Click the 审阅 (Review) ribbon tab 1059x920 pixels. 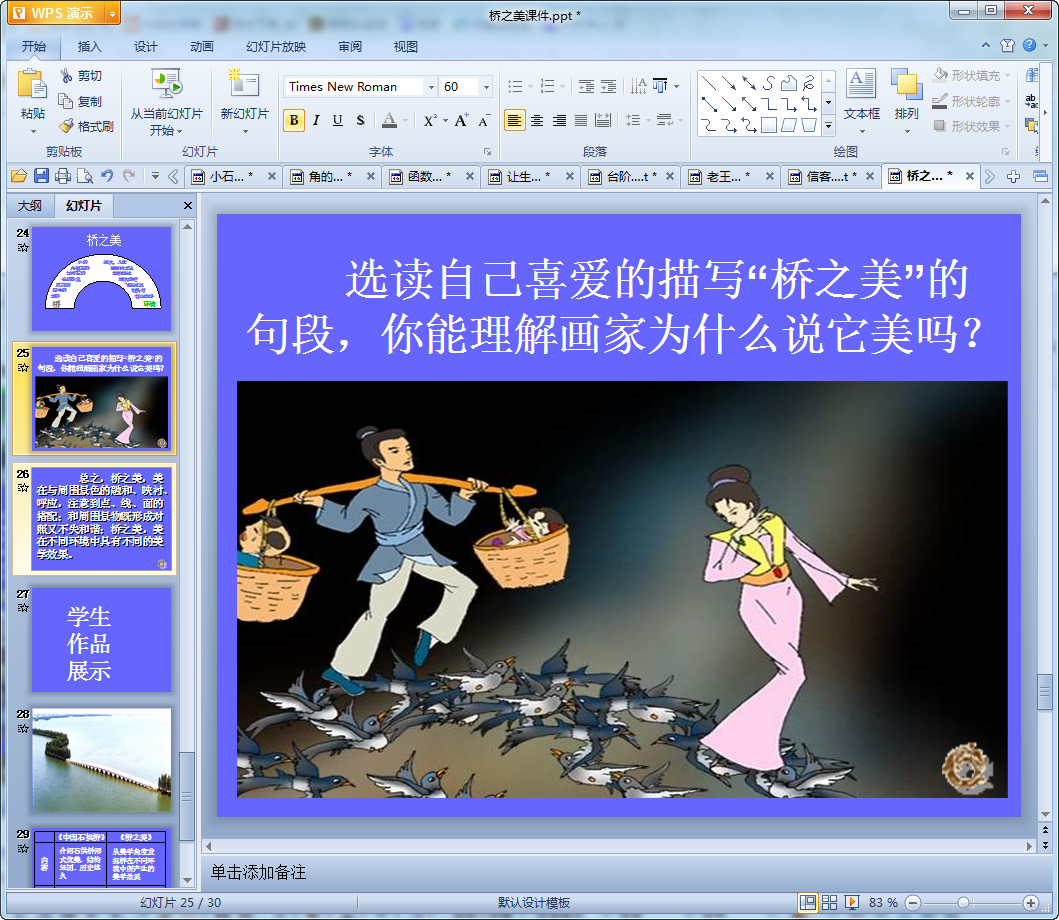tap(350, 47)
